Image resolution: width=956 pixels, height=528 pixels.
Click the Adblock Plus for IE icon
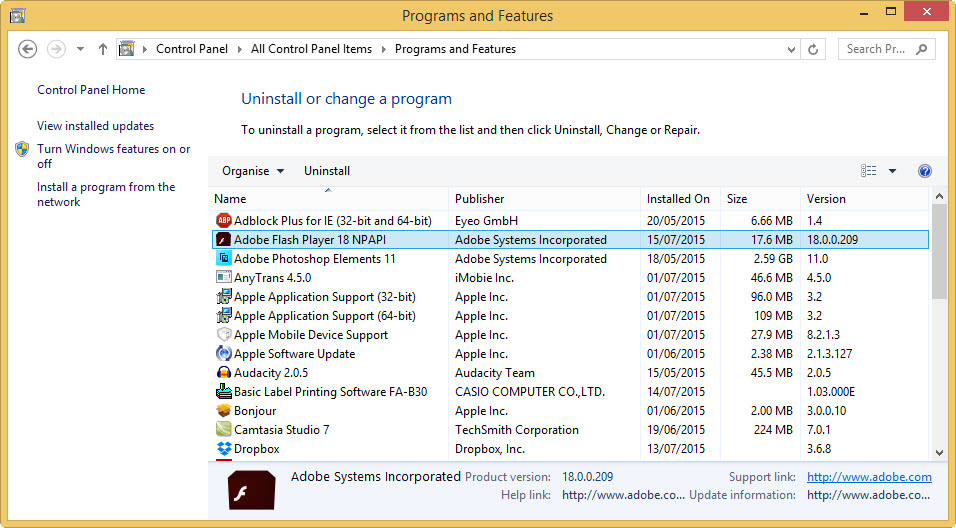224,220
